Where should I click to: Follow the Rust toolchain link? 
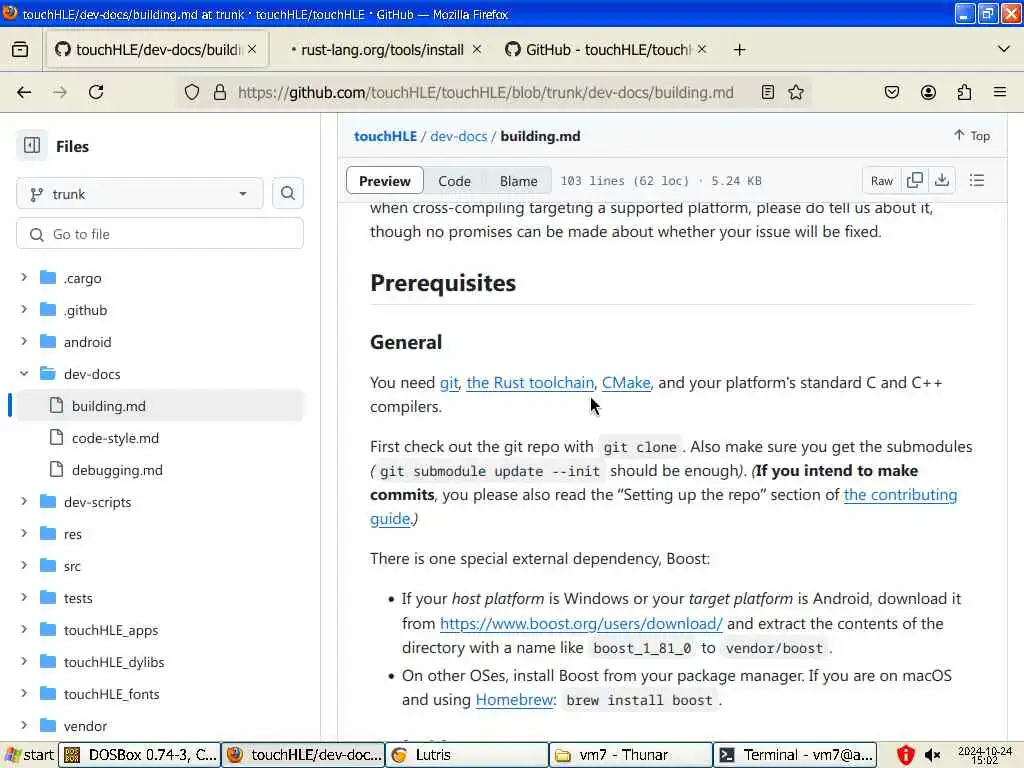click(x=530, y=383)
